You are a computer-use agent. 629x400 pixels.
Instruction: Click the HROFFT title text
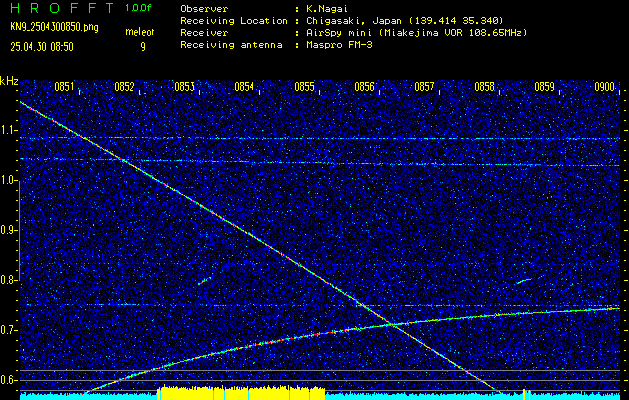point(62,8)
